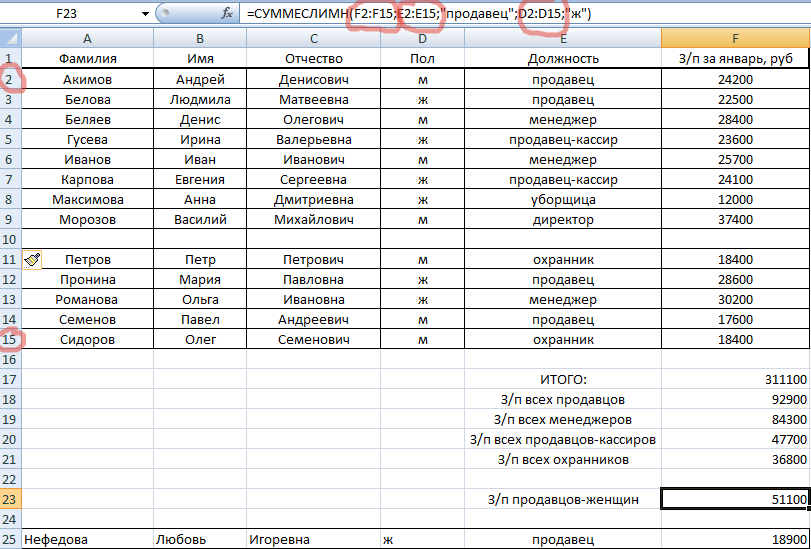This screenshot has height=549, width=811.
Task: Select row 2 header
Action: pos(10,79)
